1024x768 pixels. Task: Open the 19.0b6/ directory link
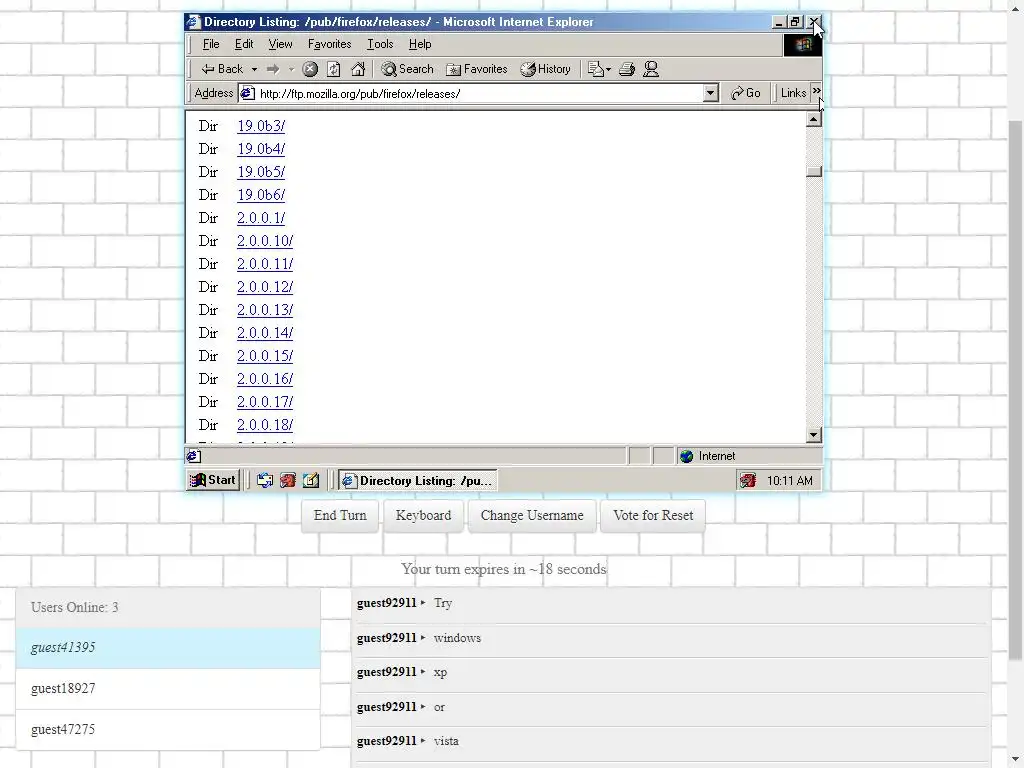[x=261, y=195]
